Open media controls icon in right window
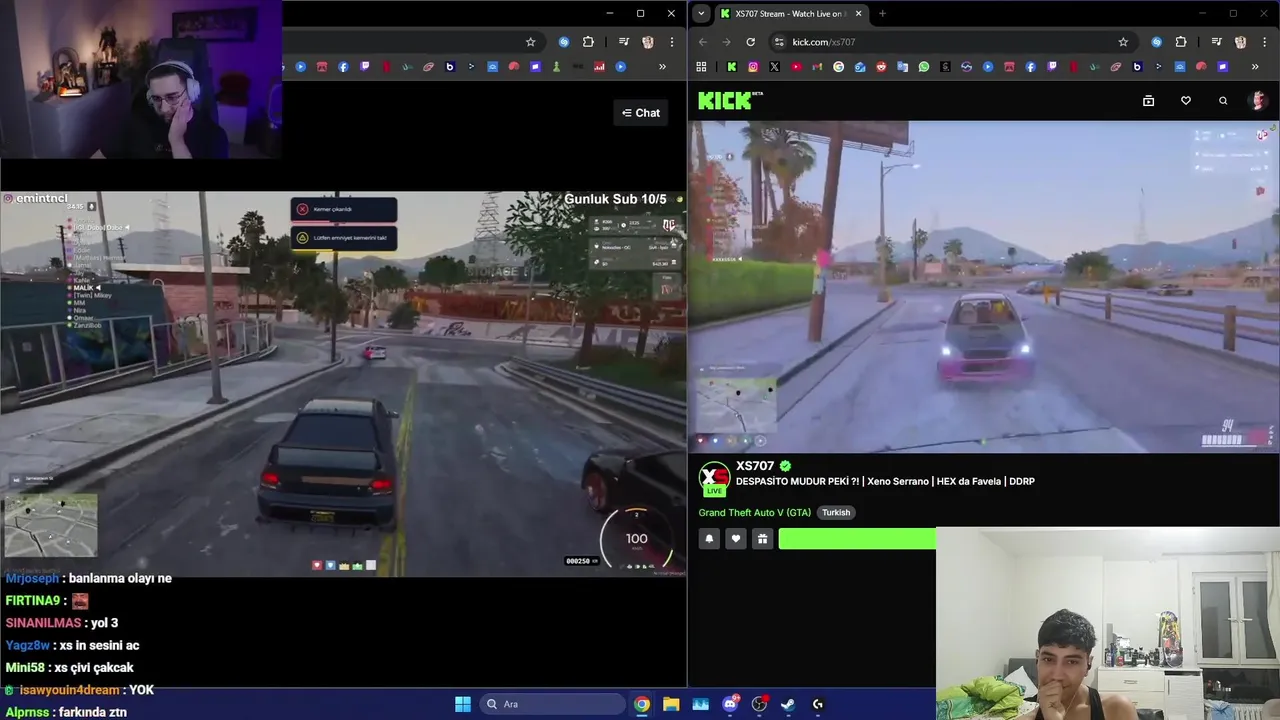The width and height of the screenshot is (1280, 720). click(x=1216, y=42)
